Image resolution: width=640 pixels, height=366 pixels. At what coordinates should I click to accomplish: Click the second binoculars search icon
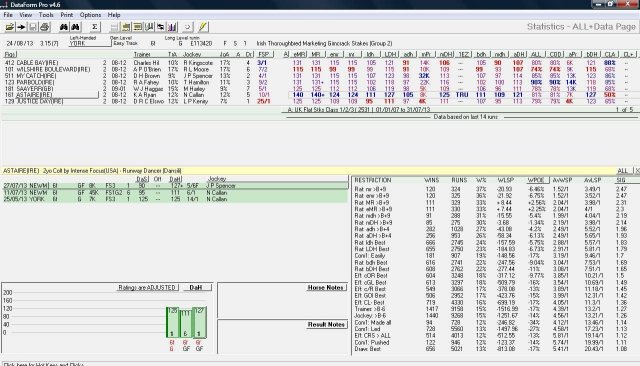[76, 27]
